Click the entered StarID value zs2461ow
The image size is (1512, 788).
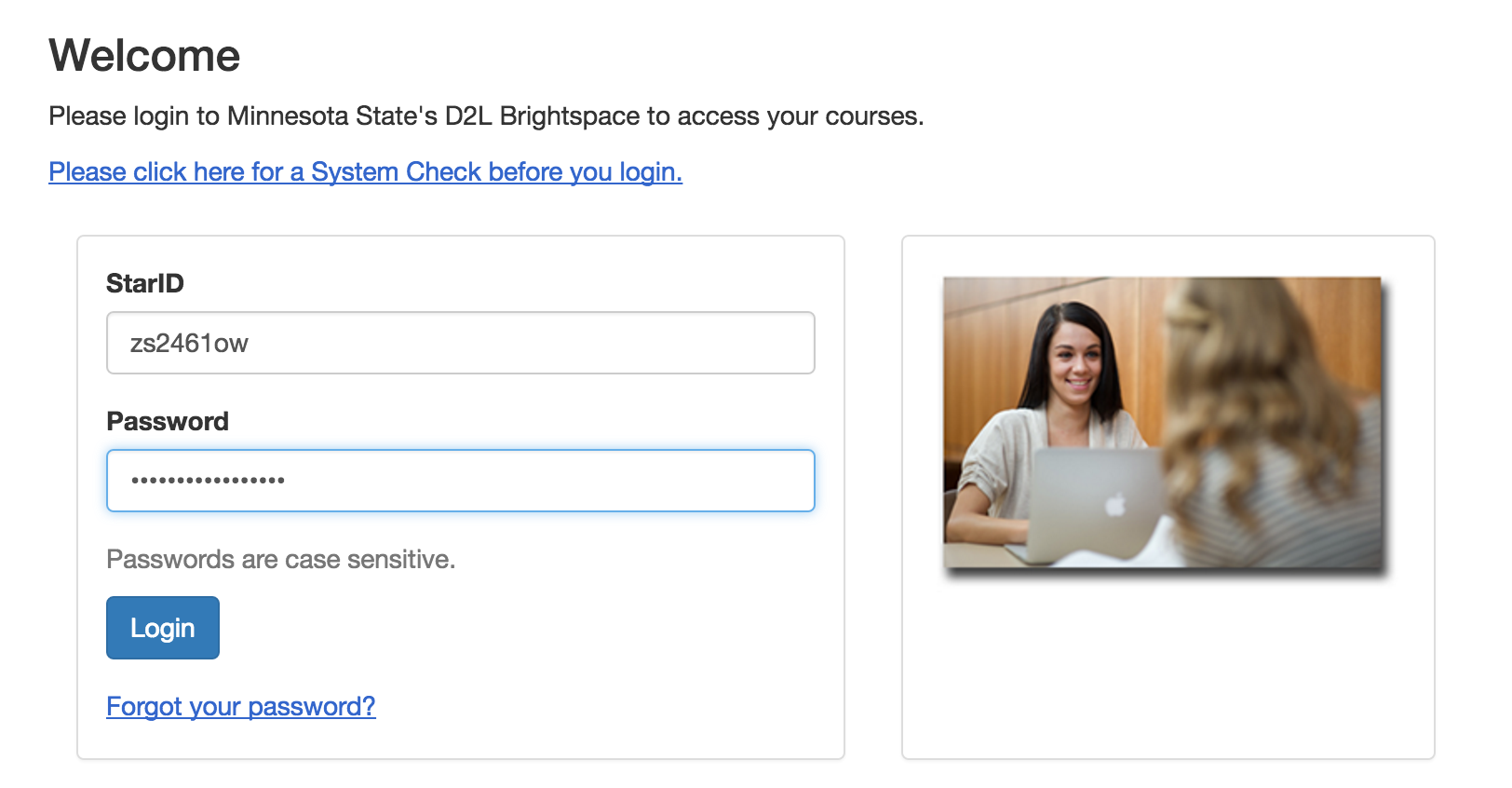189,344
